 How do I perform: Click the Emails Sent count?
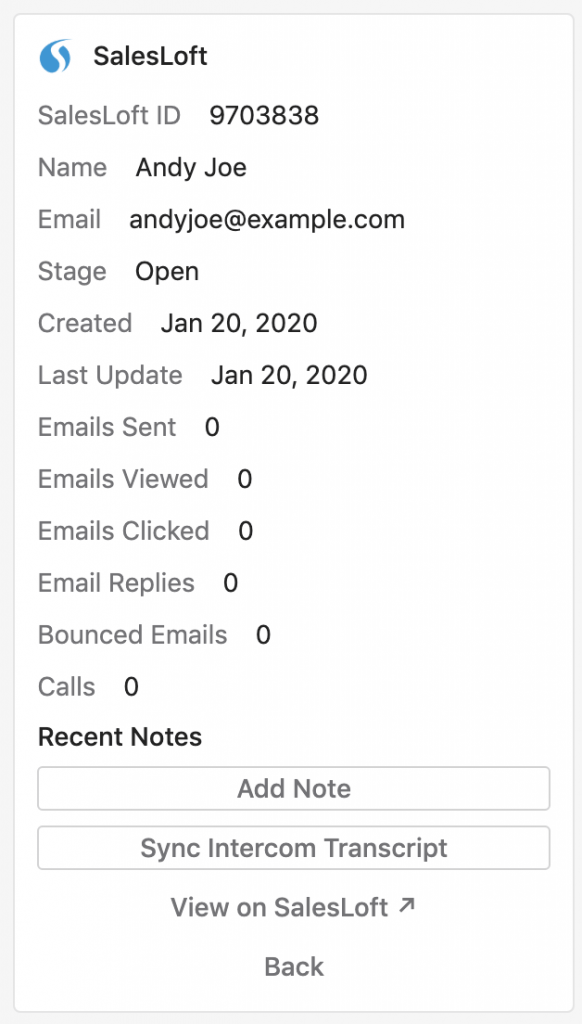tap(212, 427)
